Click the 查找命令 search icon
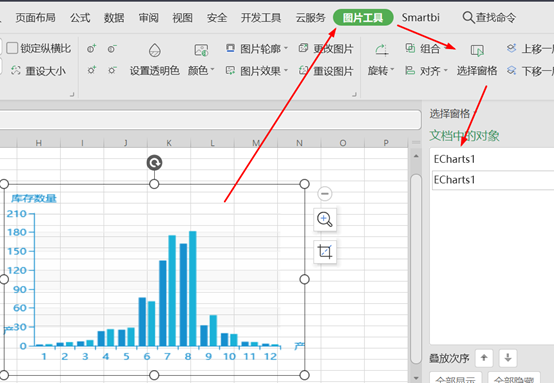Image resolution: width=554 pixels, height=383 pixels. click(x=468, y=17)
